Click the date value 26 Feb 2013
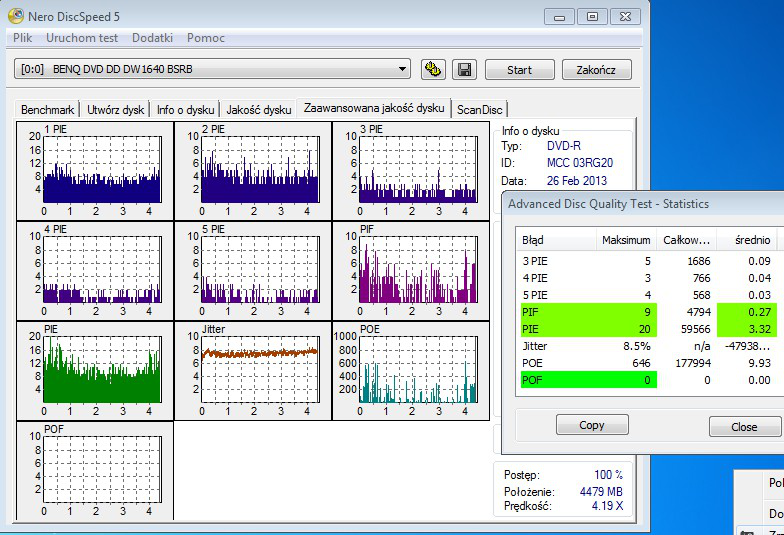Screen dimensions: 784x535 coord(576,180)
